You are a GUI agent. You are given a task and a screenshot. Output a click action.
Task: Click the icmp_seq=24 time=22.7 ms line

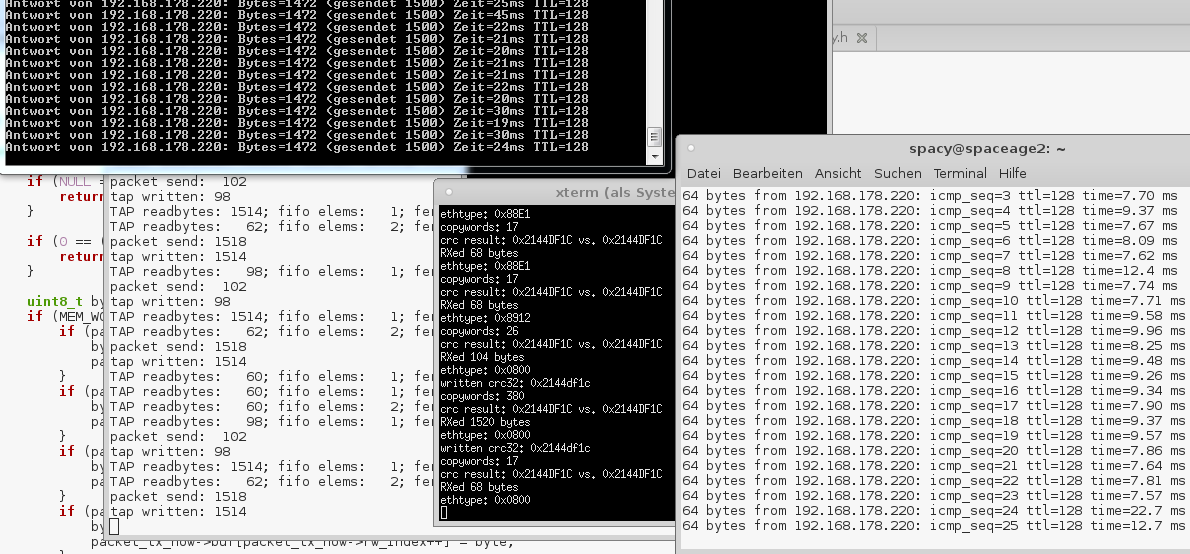pyautogui.click(x=933, y=511)
